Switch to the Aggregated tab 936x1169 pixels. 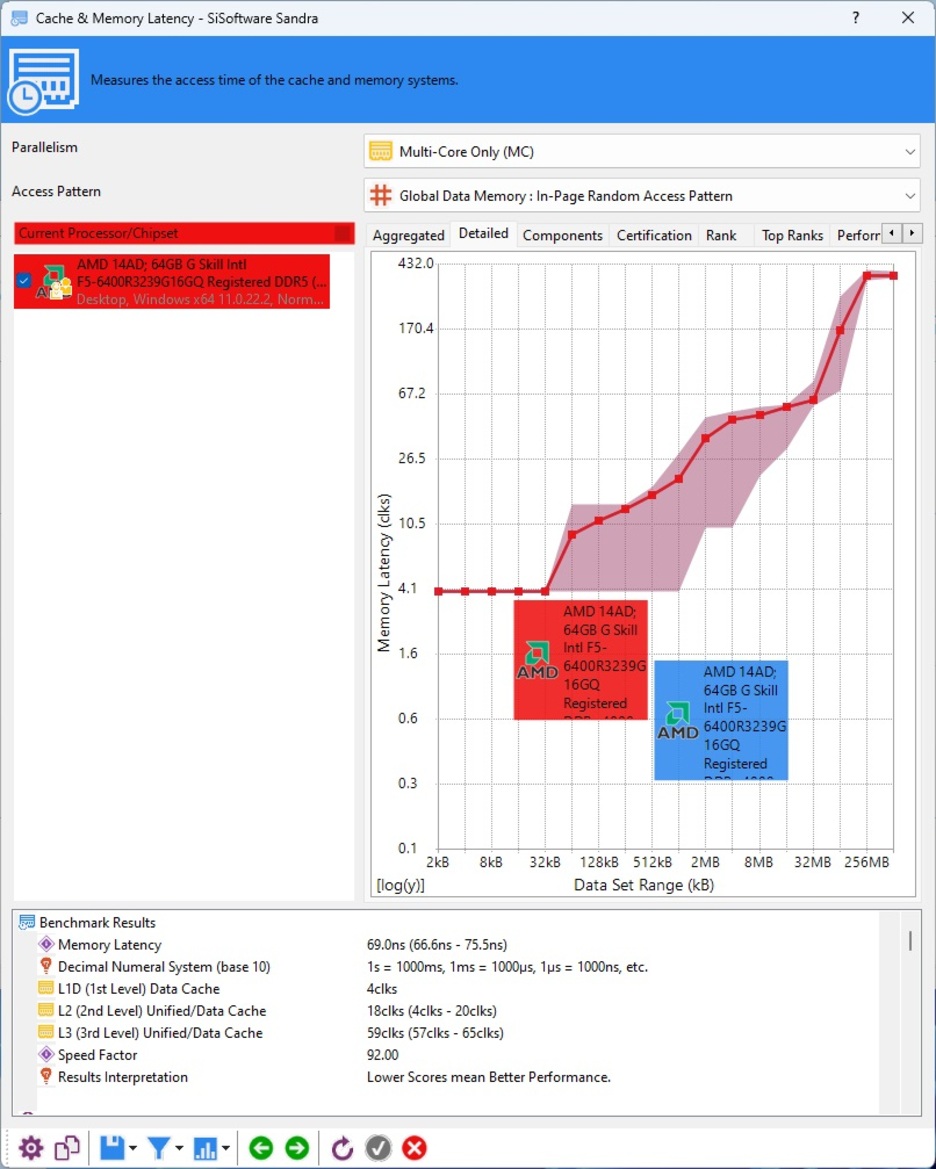click(408, 235)
